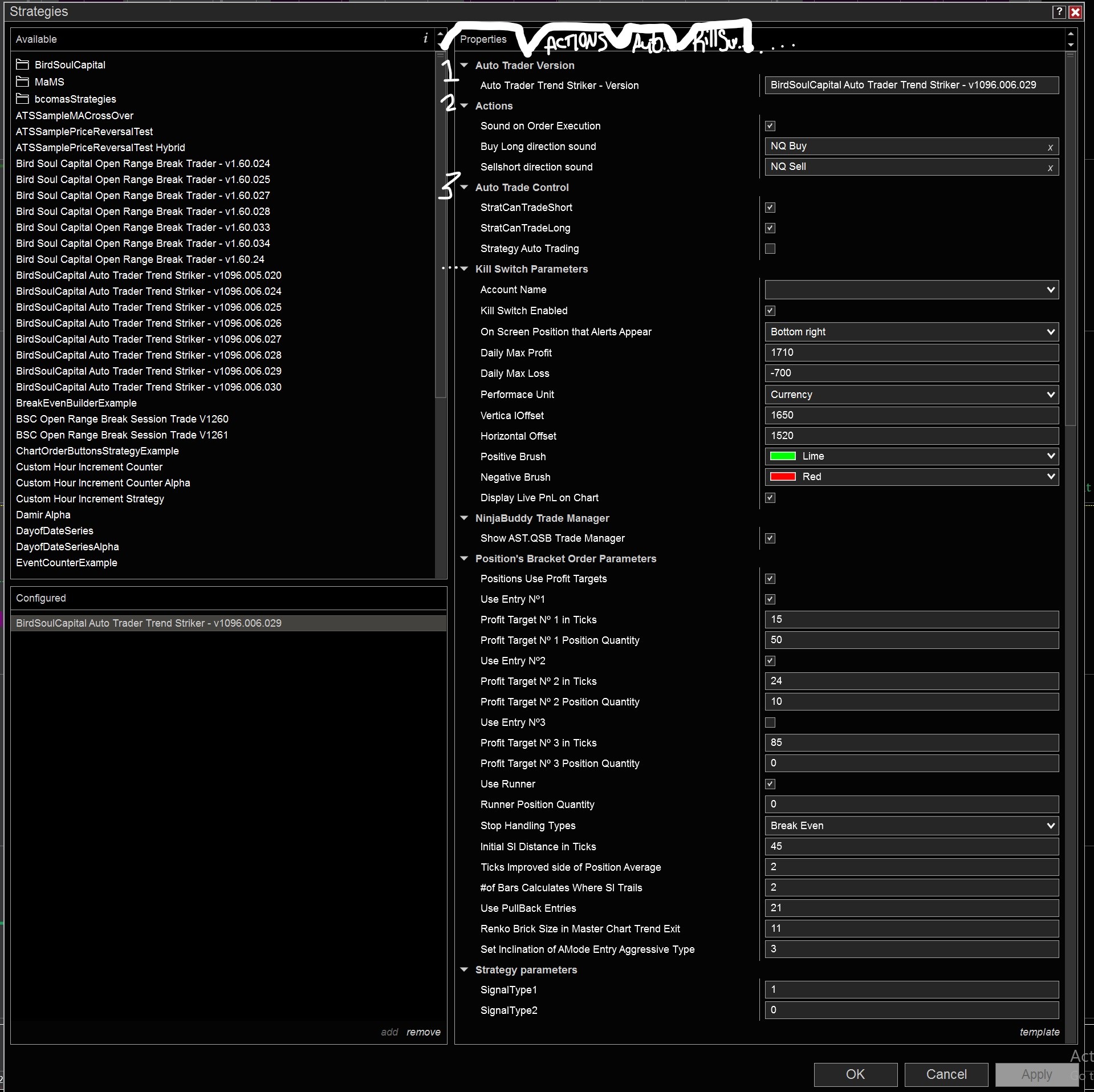Click the Cancel button
The image size is (1094, 1092).
click(946, 1074)
